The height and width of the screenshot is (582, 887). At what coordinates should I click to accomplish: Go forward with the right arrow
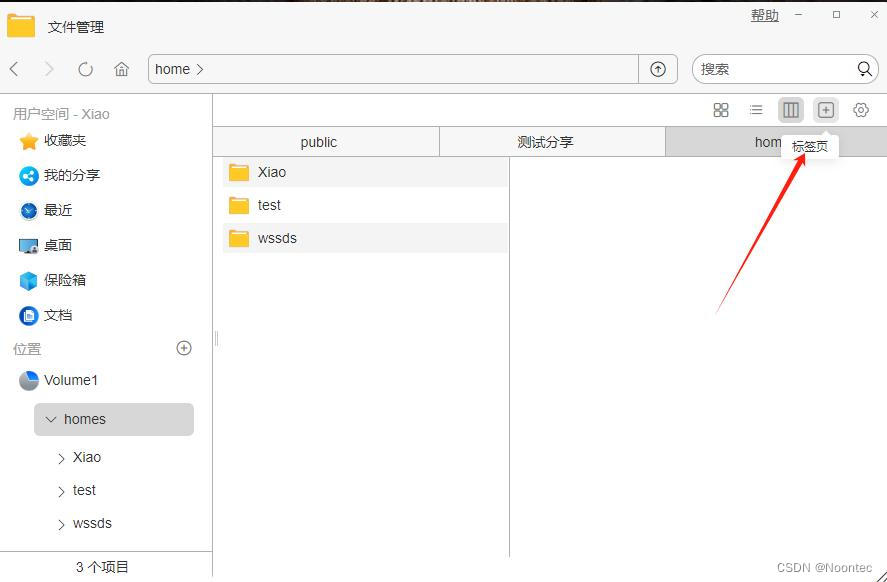(50, 69)
